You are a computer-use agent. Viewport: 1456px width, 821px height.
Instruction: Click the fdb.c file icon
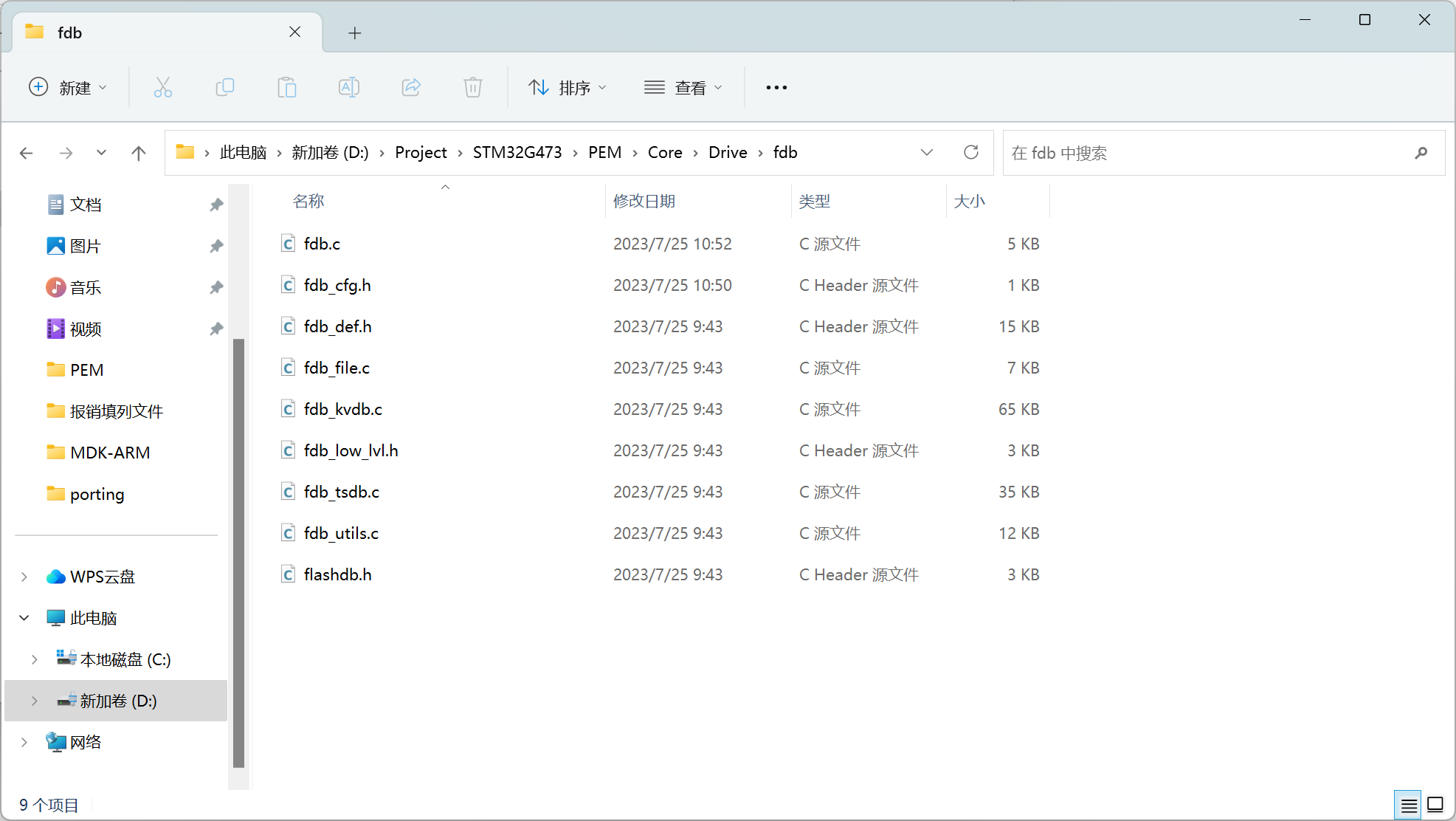click(289, 244)
